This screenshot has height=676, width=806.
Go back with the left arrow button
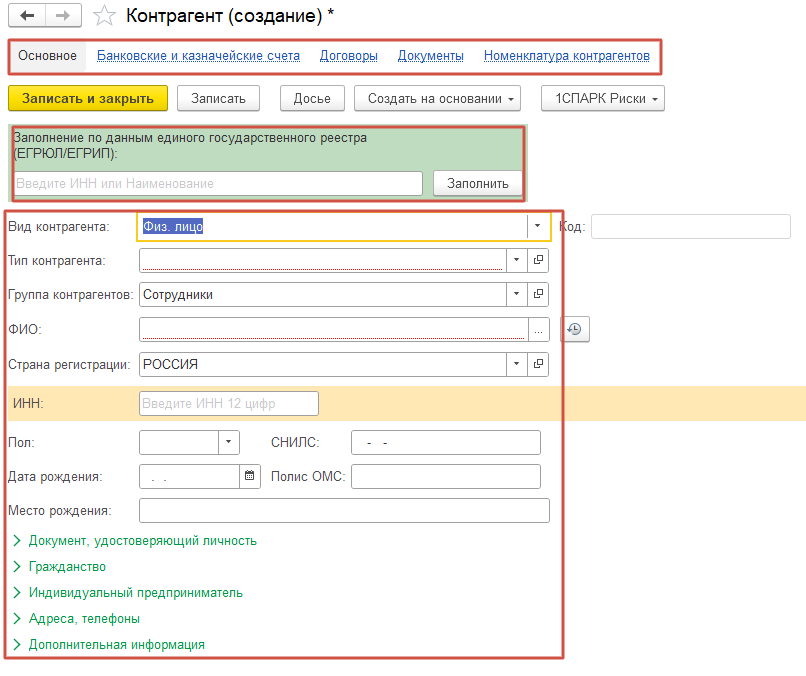pos(27,15)
